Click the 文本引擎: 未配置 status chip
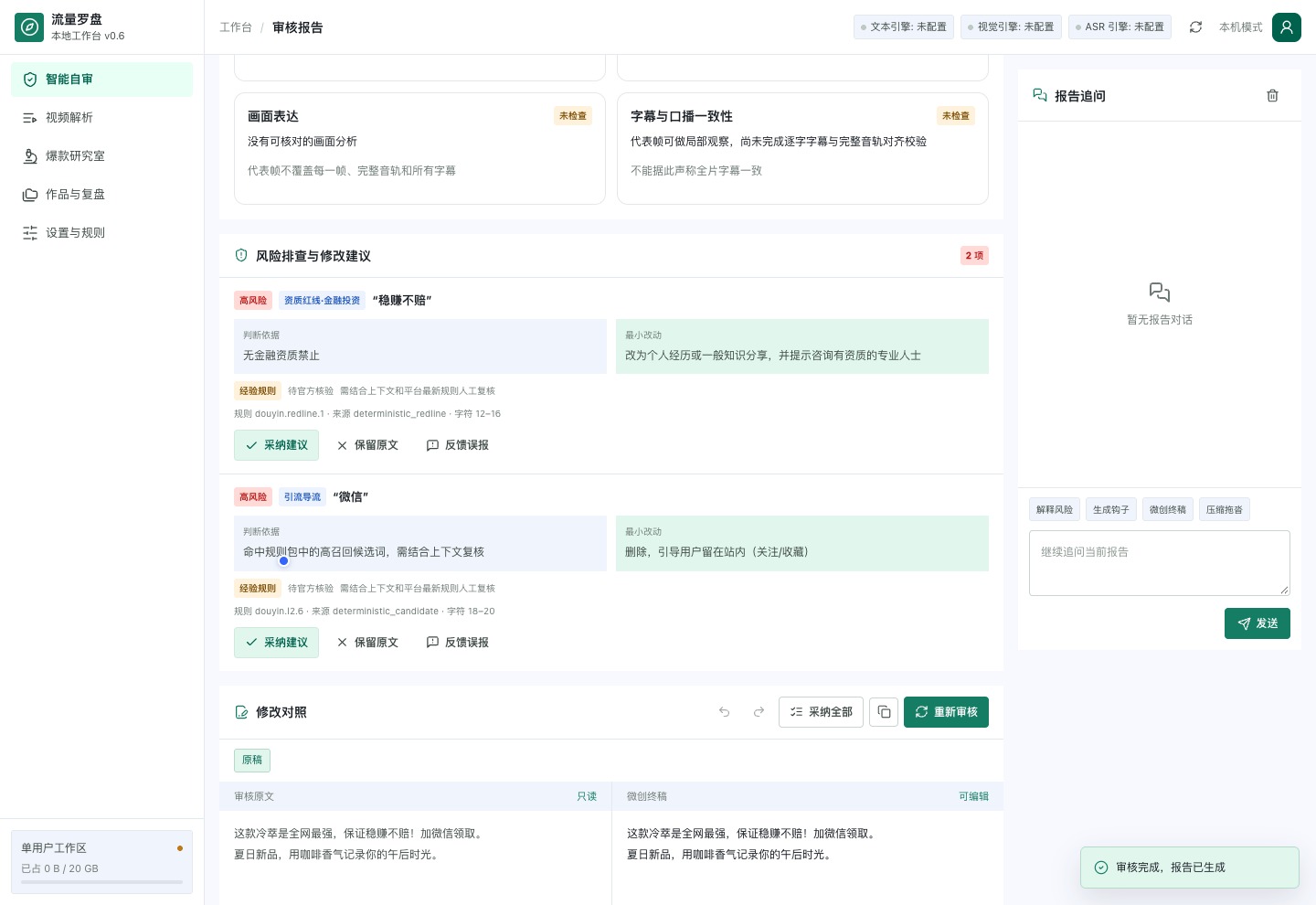 click(x=904, y=27)
